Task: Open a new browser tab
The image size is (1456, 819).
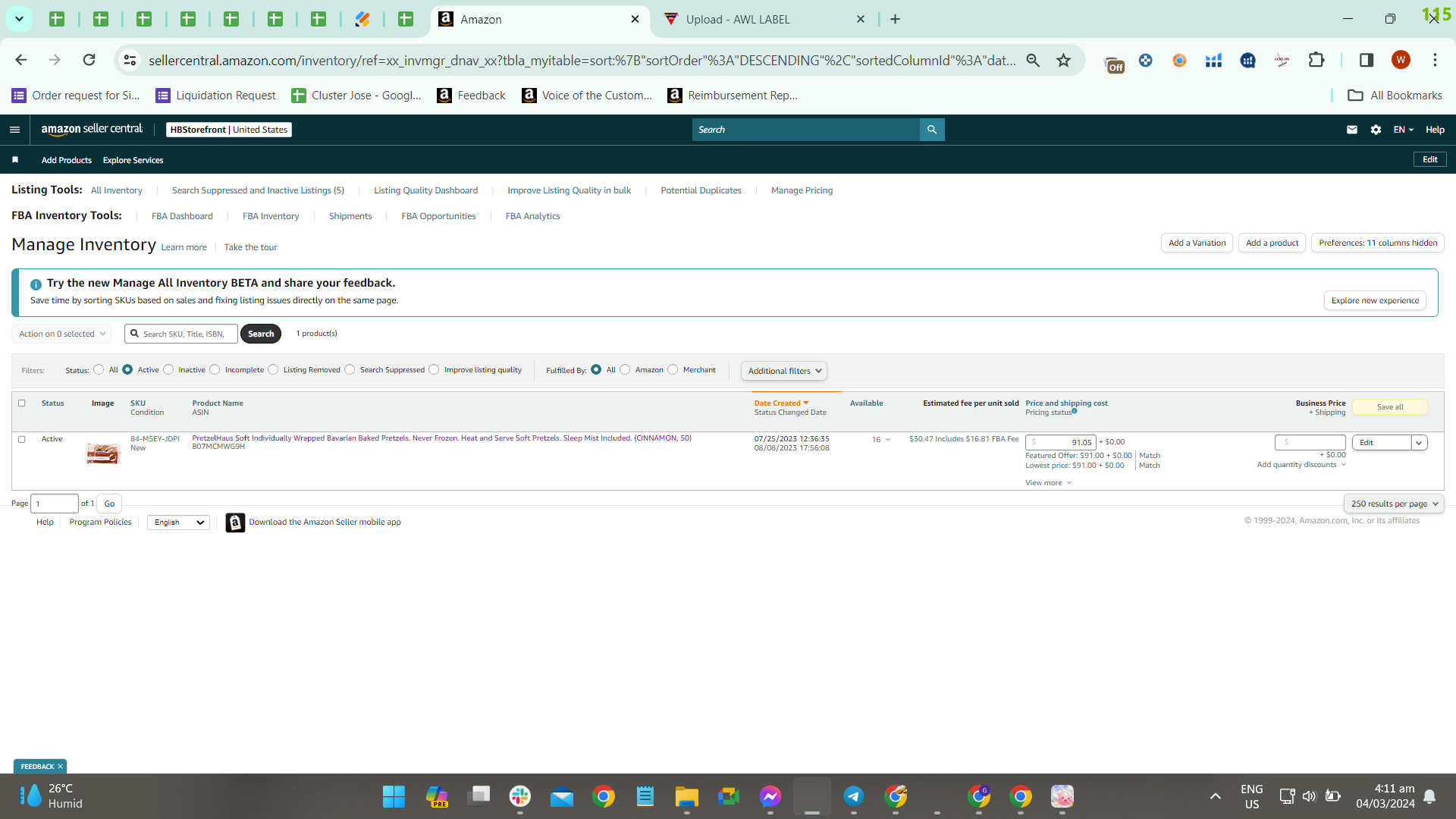Action: tap(895, 19)
